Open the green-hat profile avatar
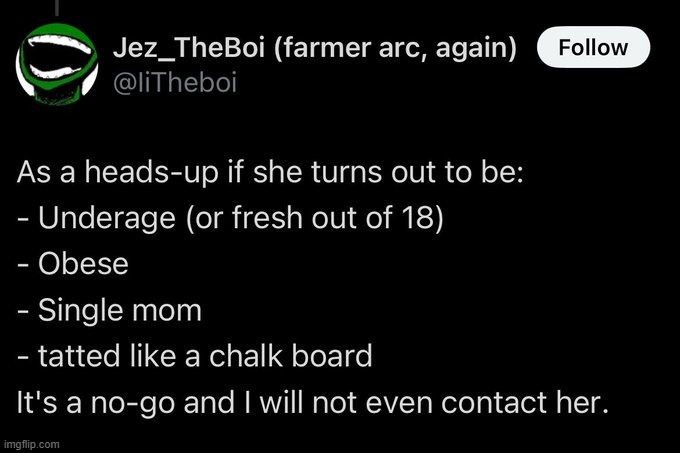 (57, 64)
